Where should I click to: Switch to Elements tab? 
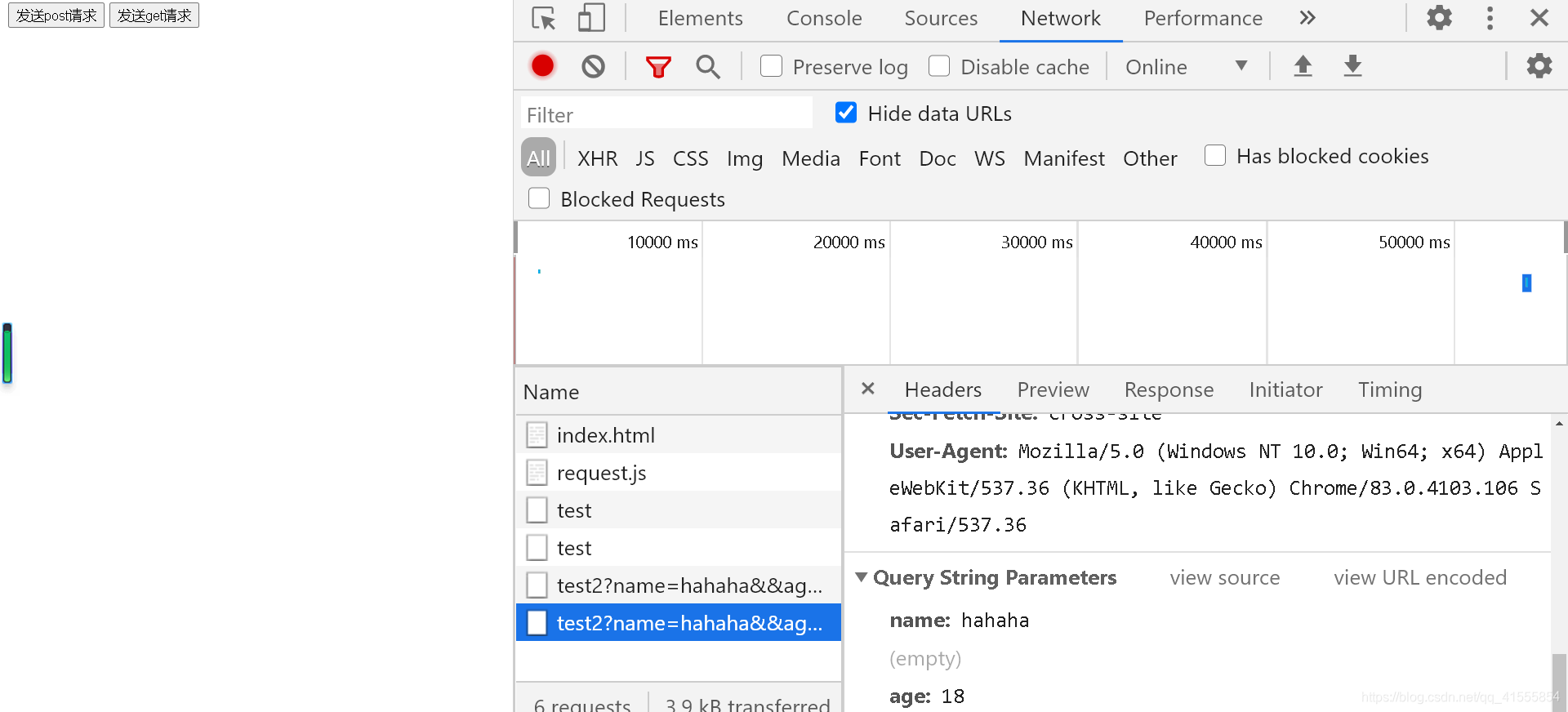[701, 18]
